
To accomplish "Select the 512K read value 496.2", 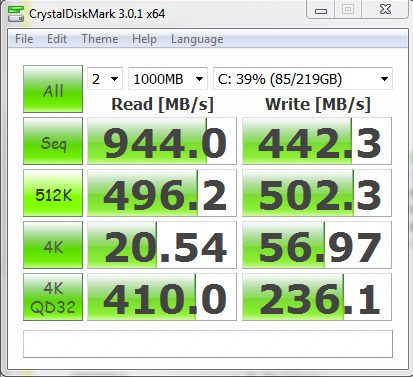I will 162,193.
